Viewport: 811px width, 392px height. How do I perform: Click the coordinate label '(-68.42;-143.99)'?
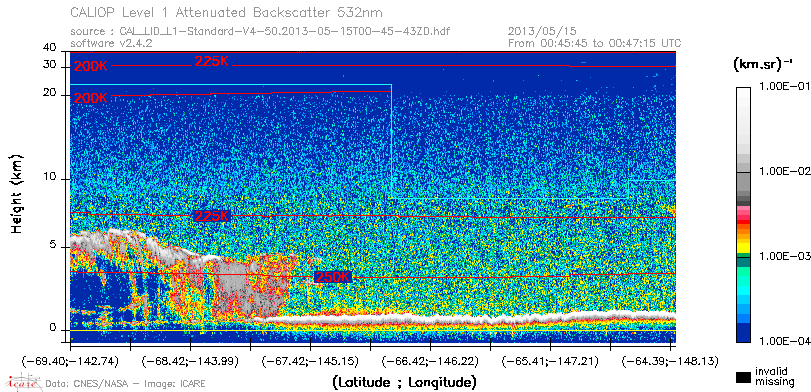tap(190, 360)
